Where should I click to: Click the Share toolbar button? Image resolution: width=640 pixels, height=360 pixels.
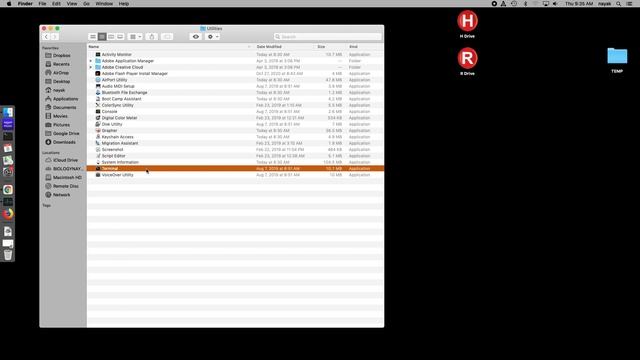tap(152, 37)
